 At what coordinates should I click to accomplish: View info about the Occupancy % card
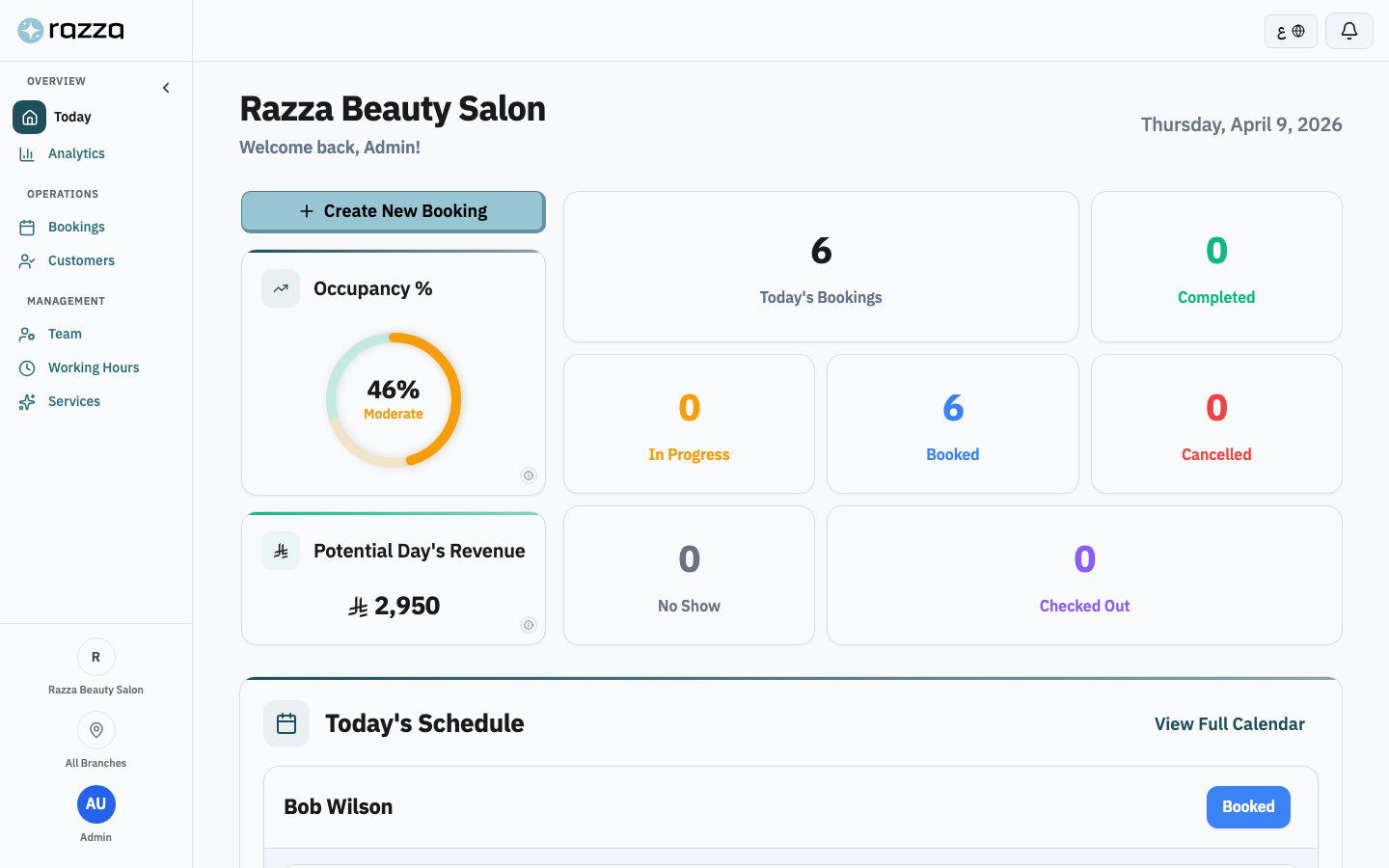tap(528, 475)
